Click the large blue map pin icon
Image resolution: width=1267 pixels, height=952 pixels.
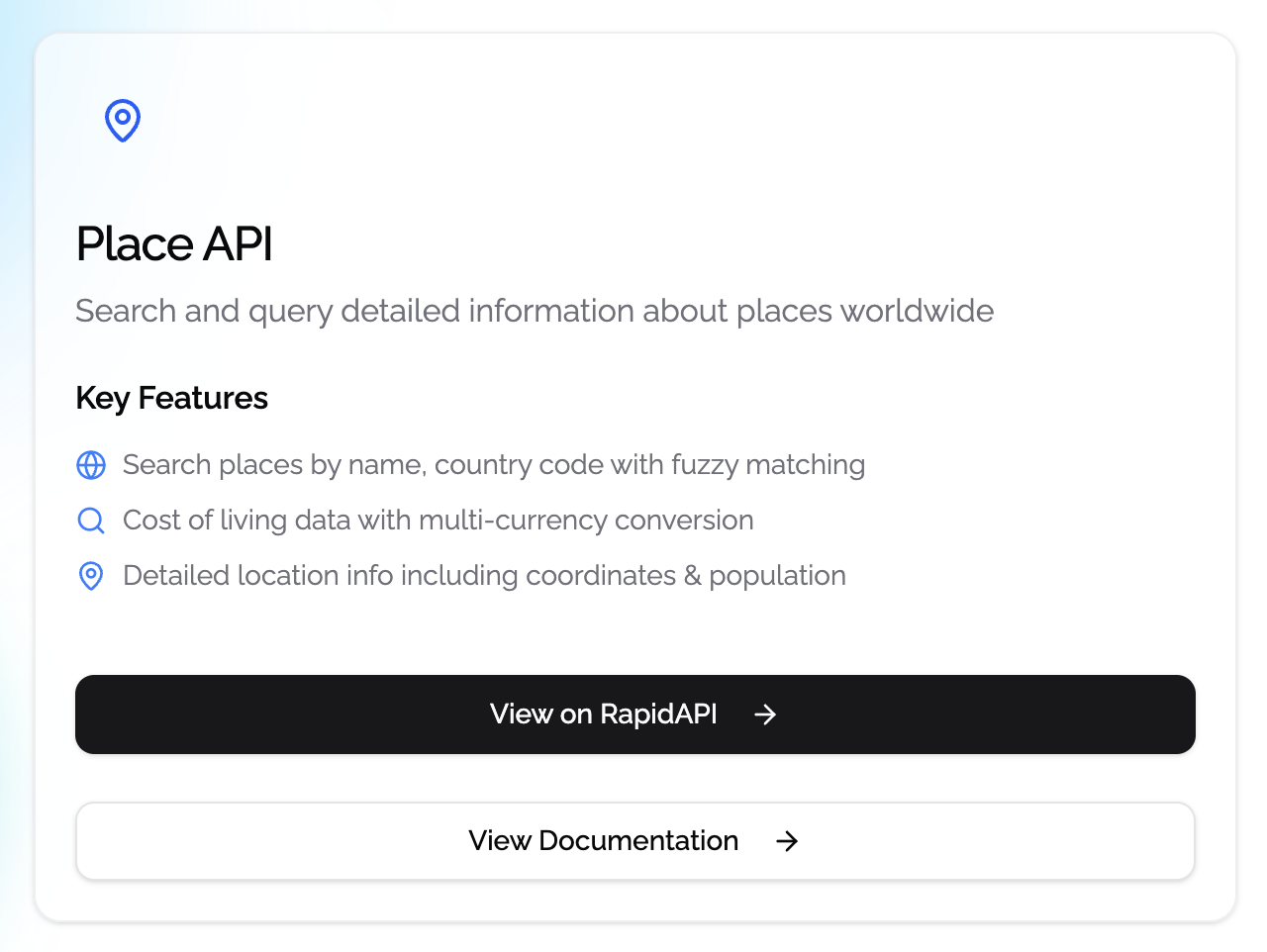[123, 121]
